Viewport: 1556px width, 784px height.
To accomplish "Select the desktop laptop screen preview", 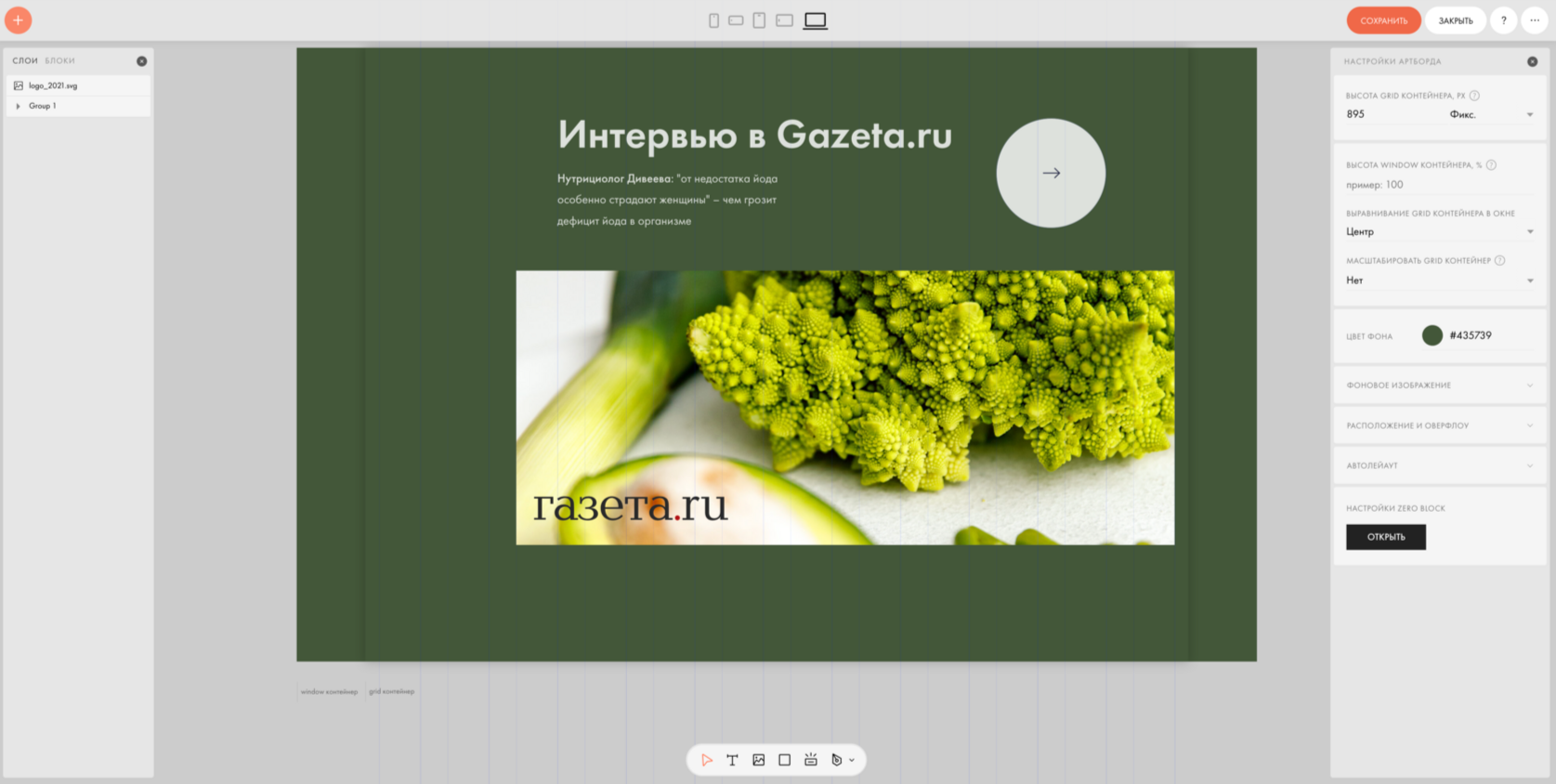I will (x=816, y=20).
